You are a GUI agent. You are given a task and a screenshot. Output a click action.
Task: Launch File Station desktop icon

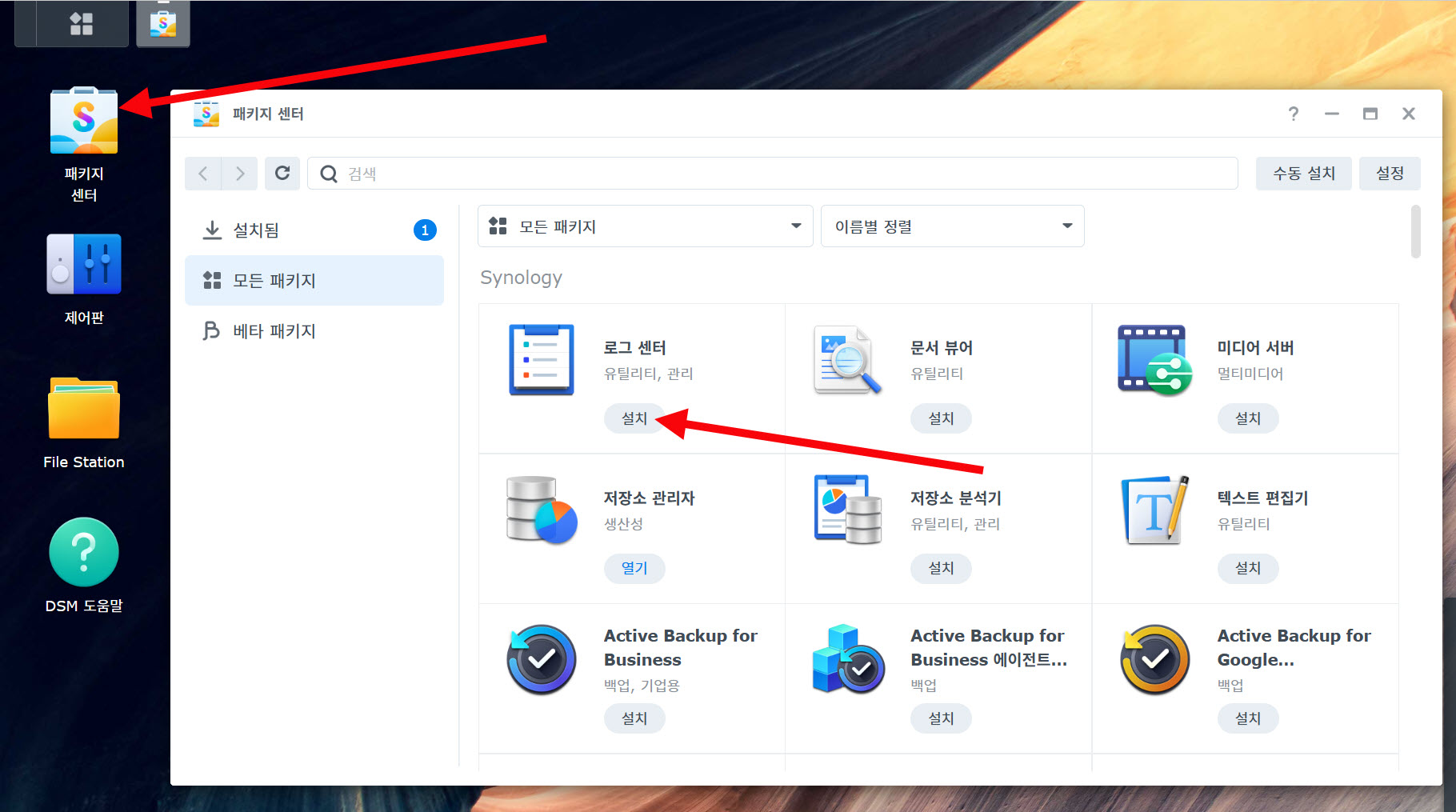(84, 408)
